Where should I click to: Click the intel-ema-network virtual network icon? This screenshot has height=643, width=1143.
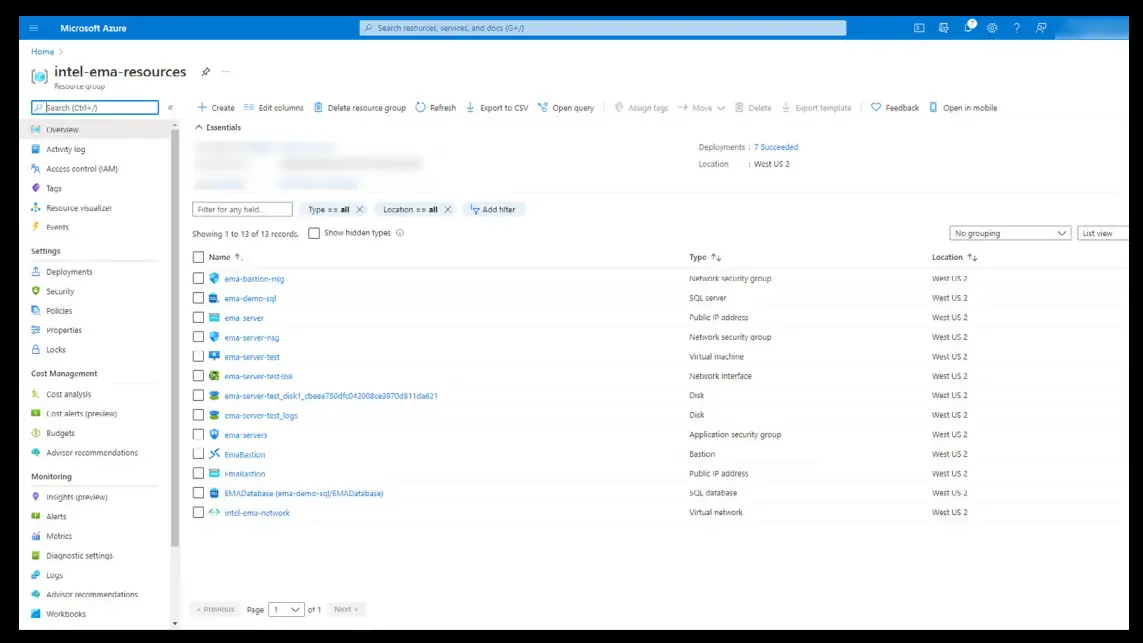pos(214,513)
